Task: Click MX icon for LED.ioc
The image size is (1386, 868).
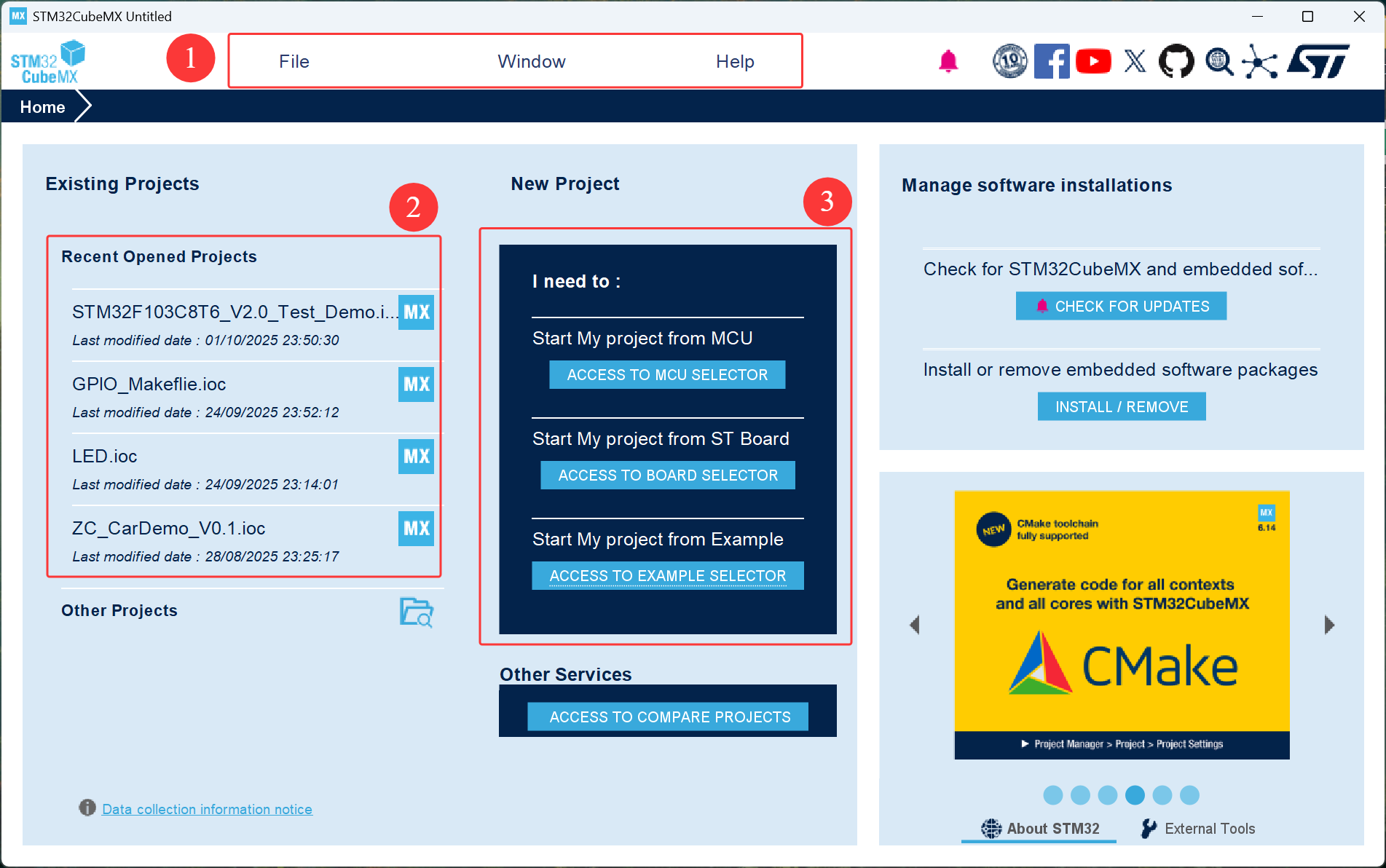Action: coord(416,457)
